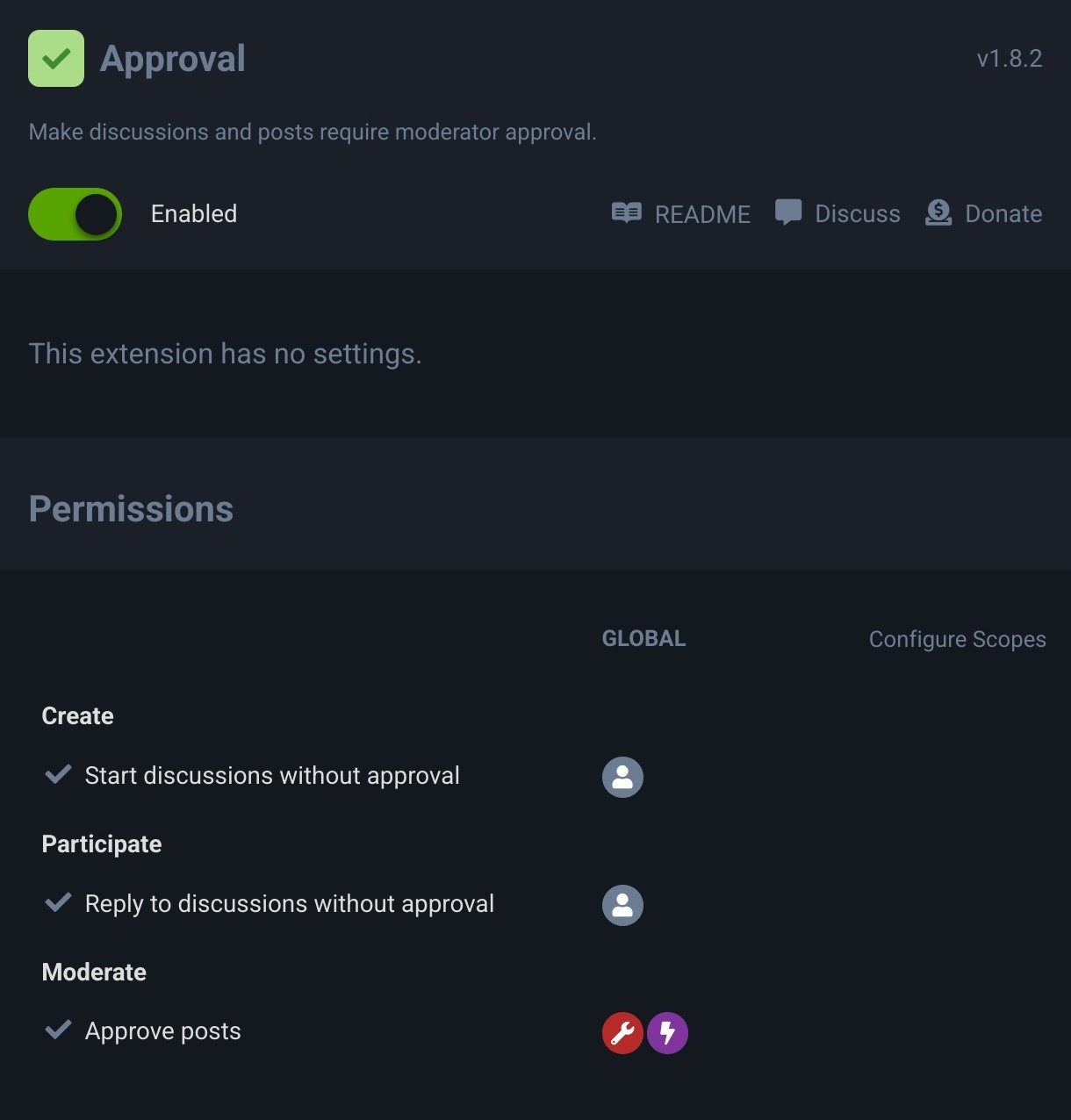Screen dimensions: 1071x1120
Task: Click the Donate money icon
Action: coord(938,212)
